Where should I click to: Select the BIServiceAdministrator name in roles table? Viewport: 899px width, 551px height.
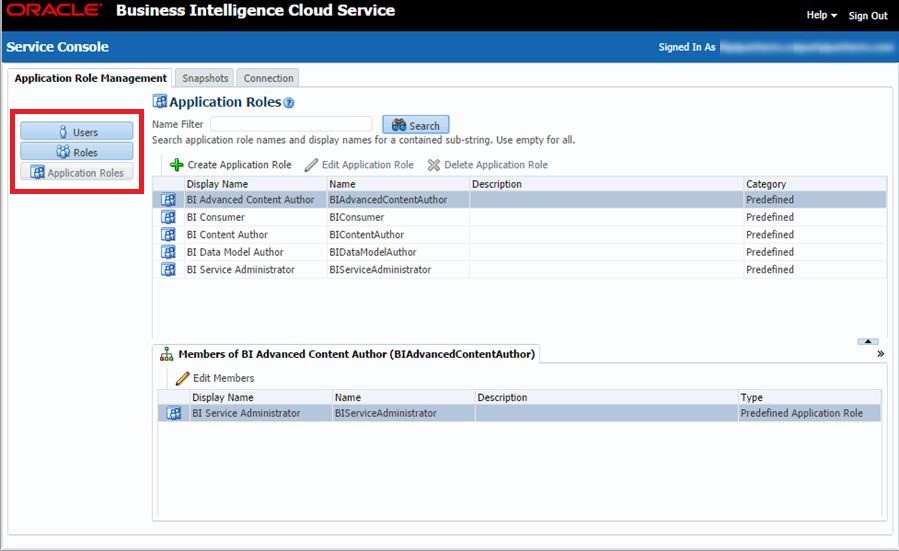pos(398,269)
